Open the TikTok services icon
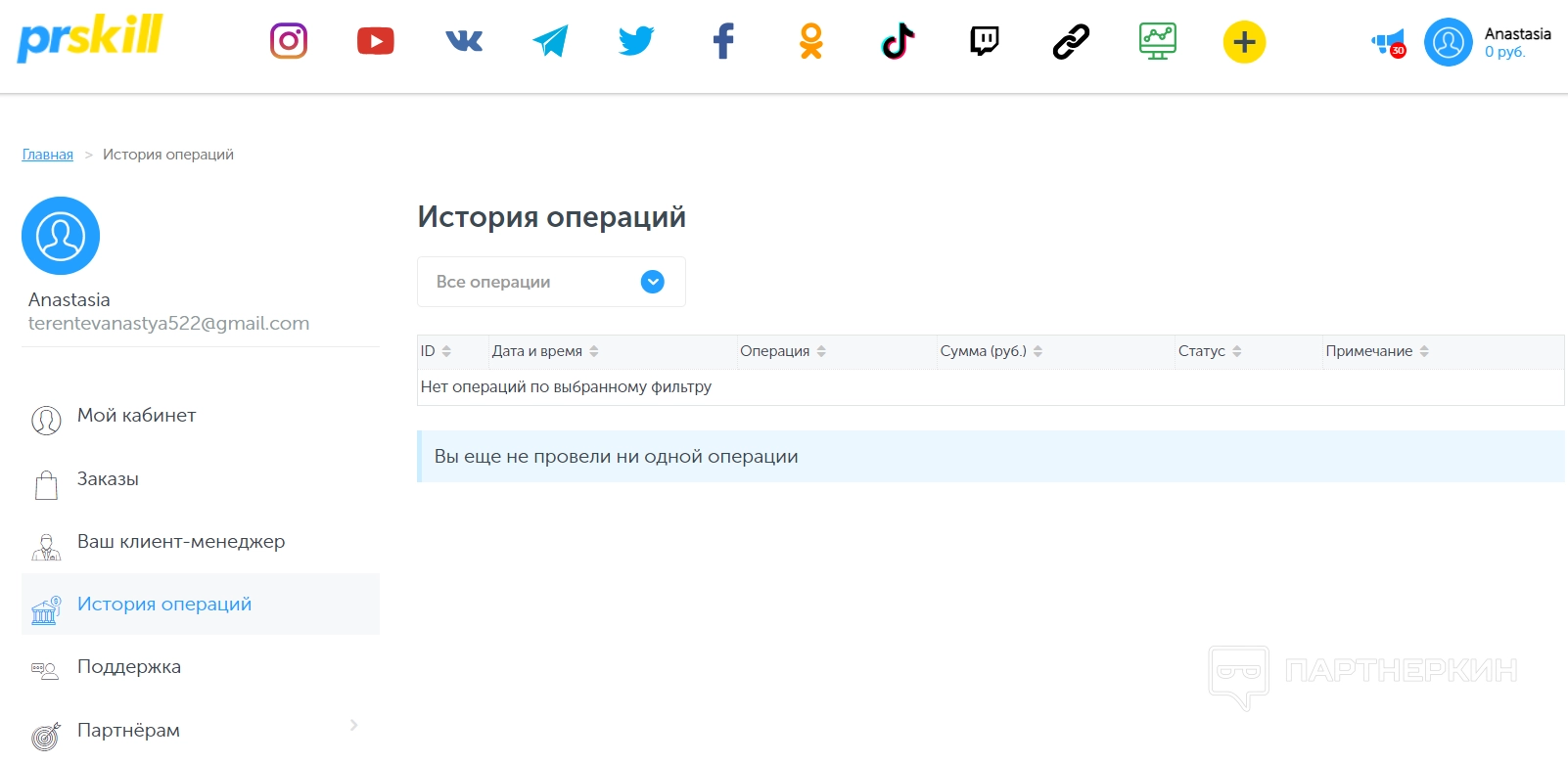Viewport: 1568px width, 763px height. (x=898, y=41)
